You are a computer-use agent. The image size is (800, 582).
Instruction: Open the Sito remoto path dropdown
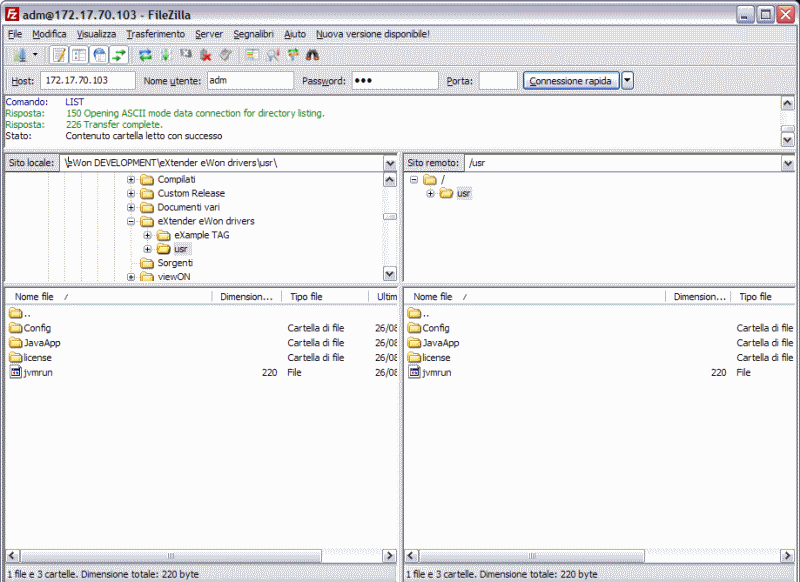tap(788, 163)
